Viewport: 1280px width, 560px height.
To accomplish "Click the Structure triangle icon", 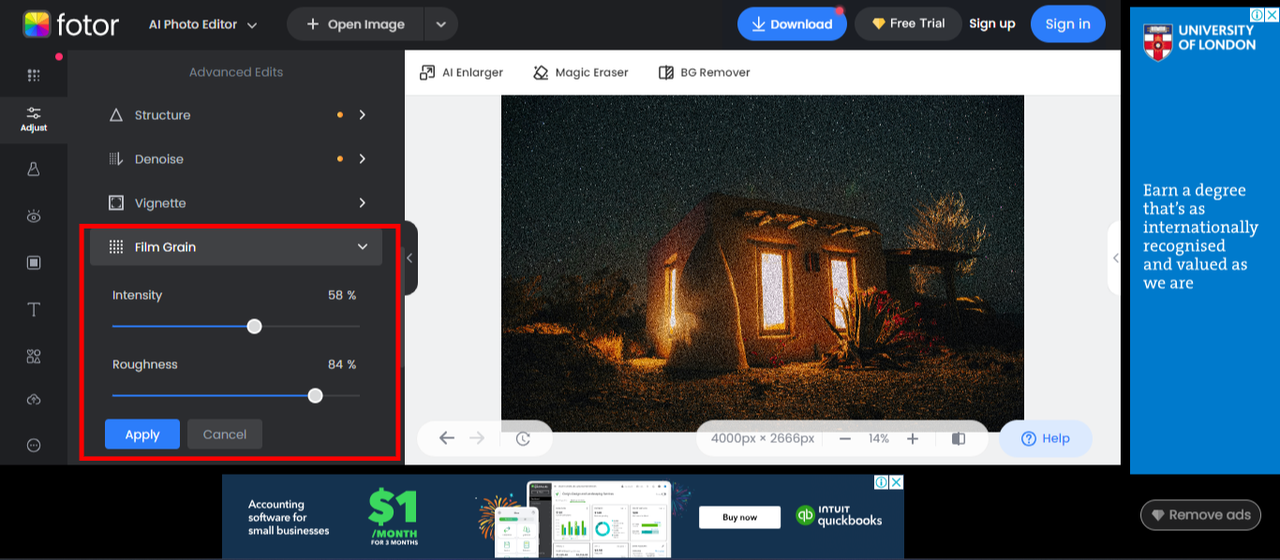I will (x=116, y=115).
